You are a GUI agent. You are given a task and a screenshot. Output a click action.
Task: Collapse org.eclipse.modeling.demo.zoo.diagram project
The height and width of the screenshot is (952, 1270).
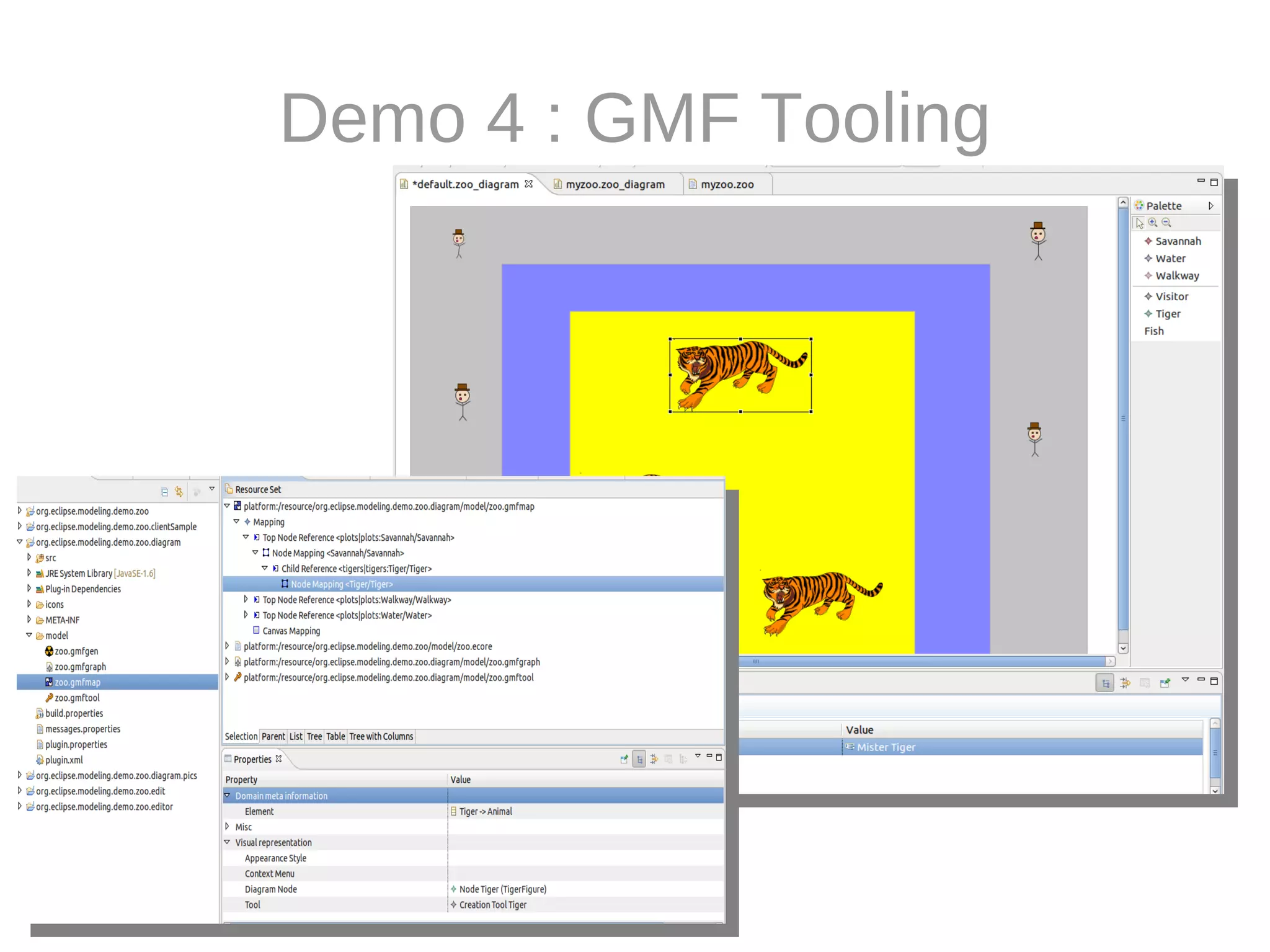point(19,542)
